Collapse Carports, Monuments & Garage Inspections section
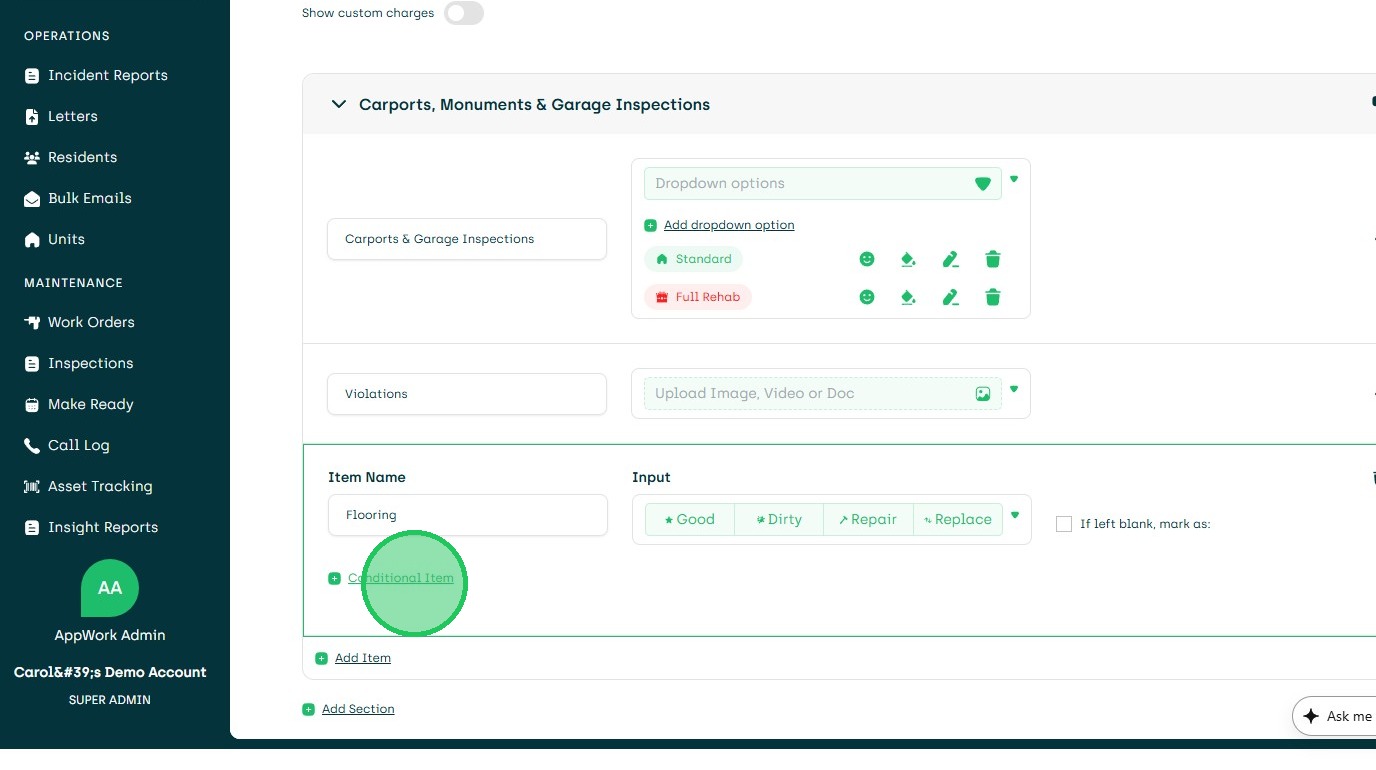This screenshot has height=770, width=1376. [x=339, y=104]
